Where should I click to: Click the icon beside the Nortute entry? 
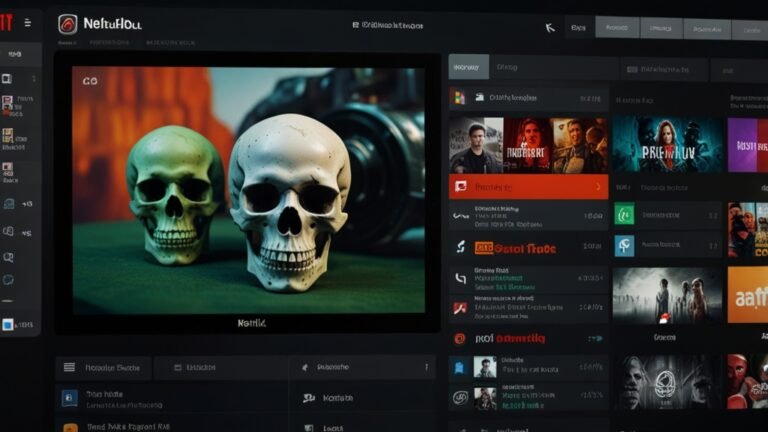(309, 398)
